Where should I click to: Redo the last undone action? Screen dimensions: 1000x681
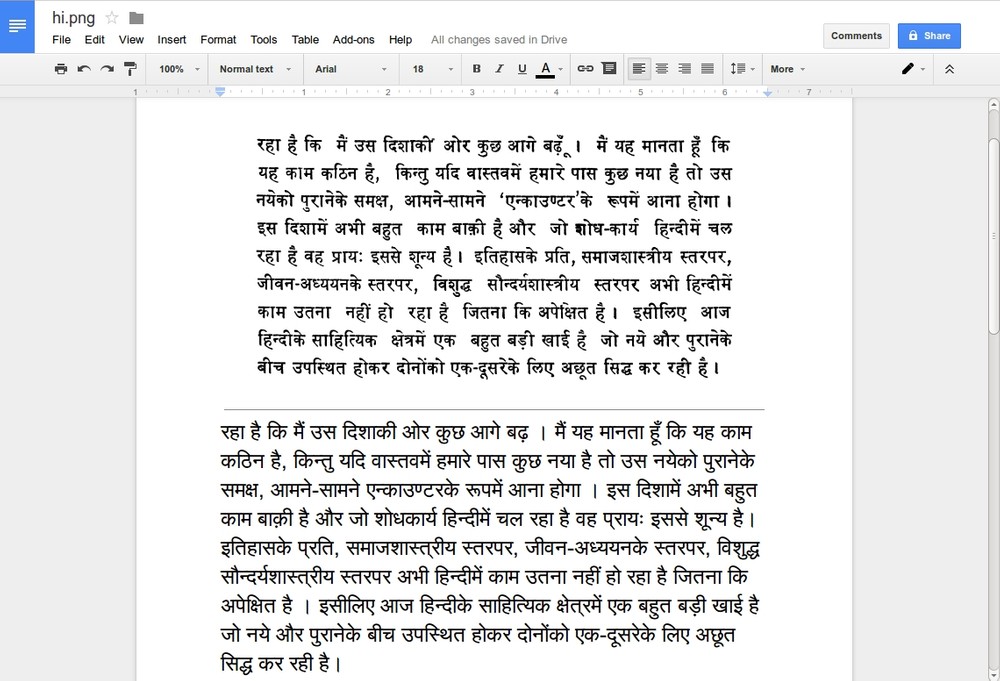pos(107,69)
